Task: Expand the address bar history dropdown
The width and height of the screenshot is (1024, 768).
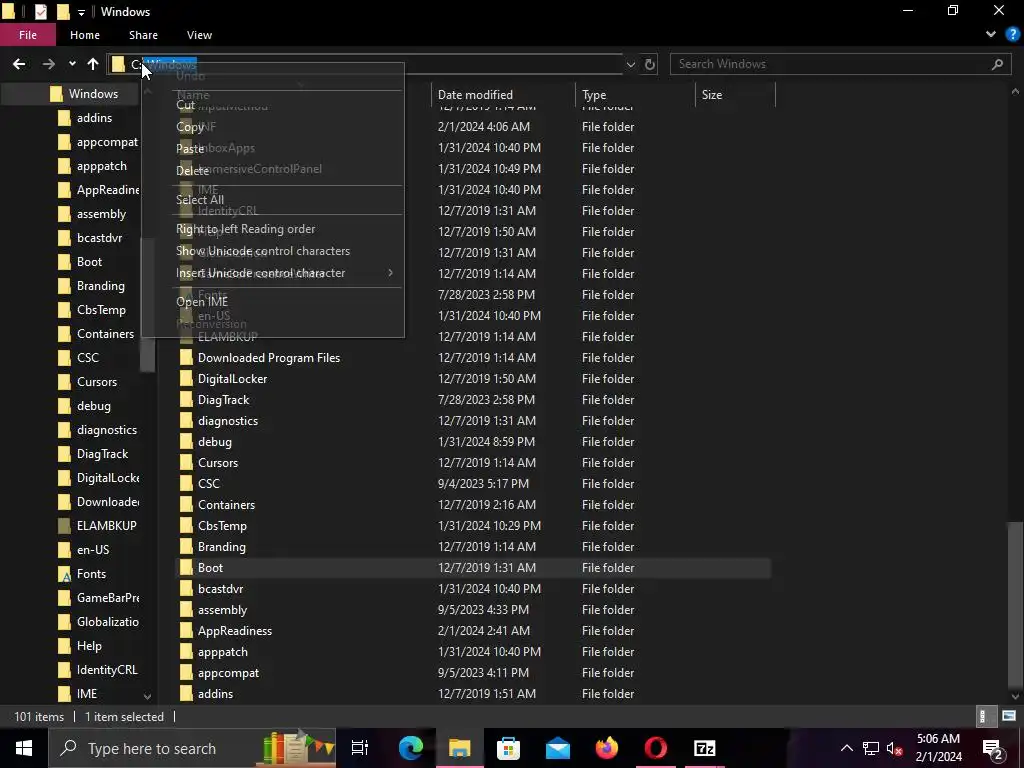Action: click(630, 64)
